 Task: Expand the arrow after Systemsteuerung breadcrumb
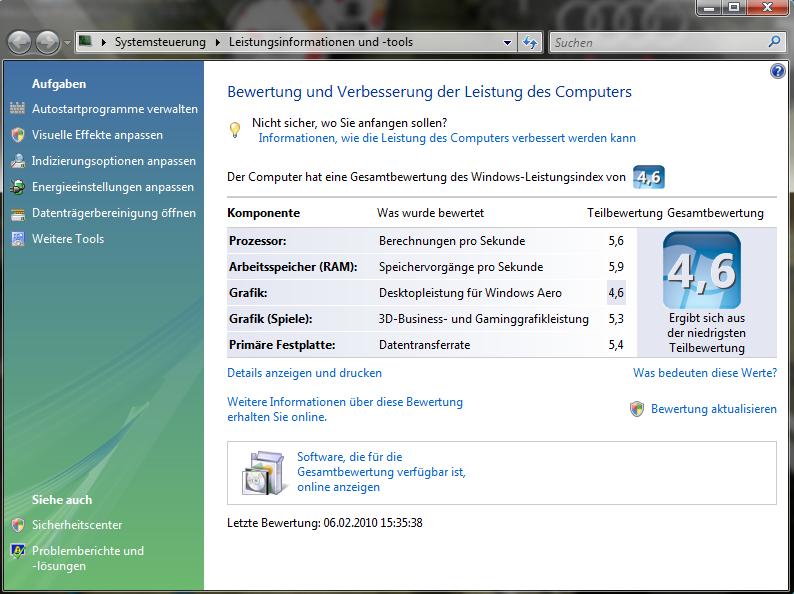pyautogui.click(x=218, y=43)
